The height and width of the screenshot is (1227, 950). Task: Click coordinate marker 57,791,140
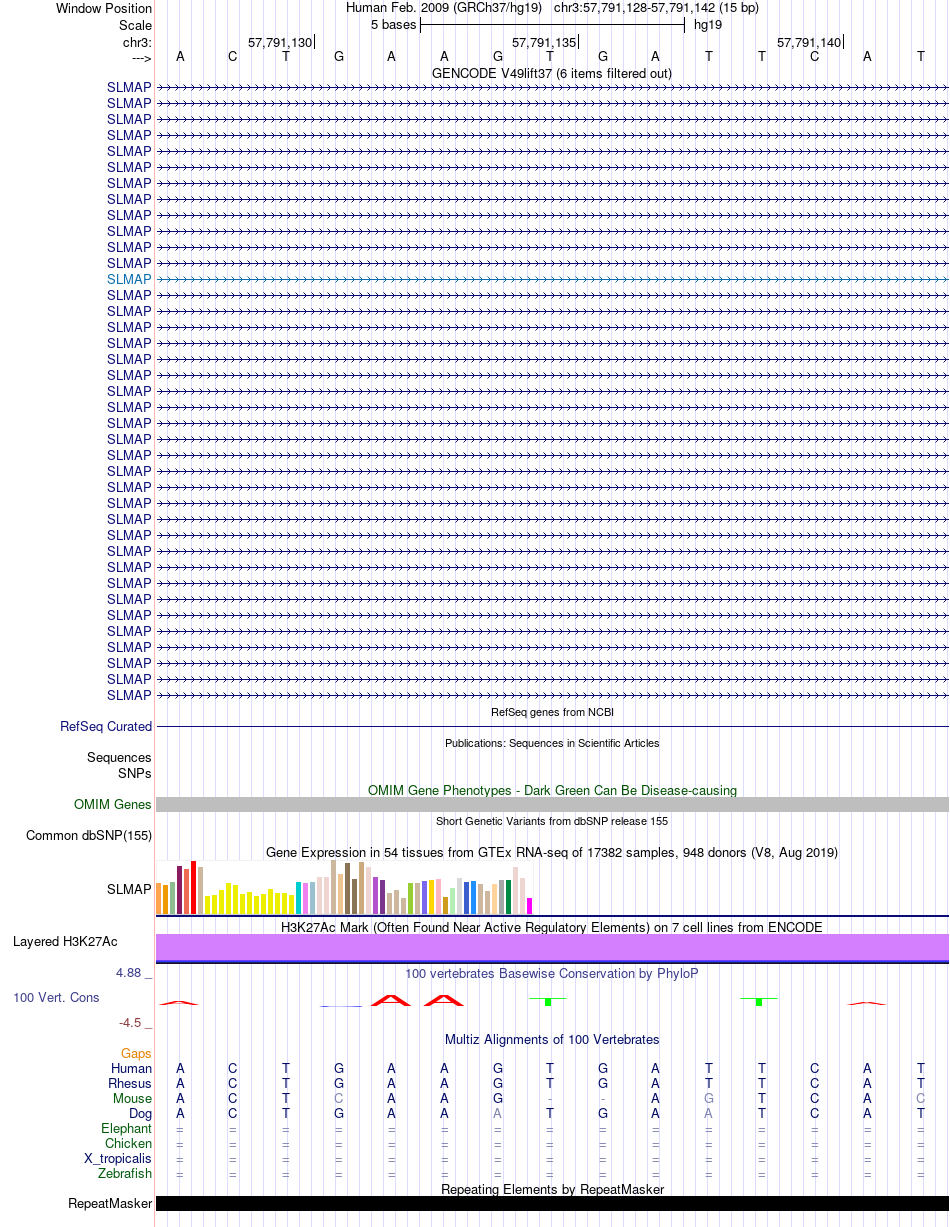809,42
